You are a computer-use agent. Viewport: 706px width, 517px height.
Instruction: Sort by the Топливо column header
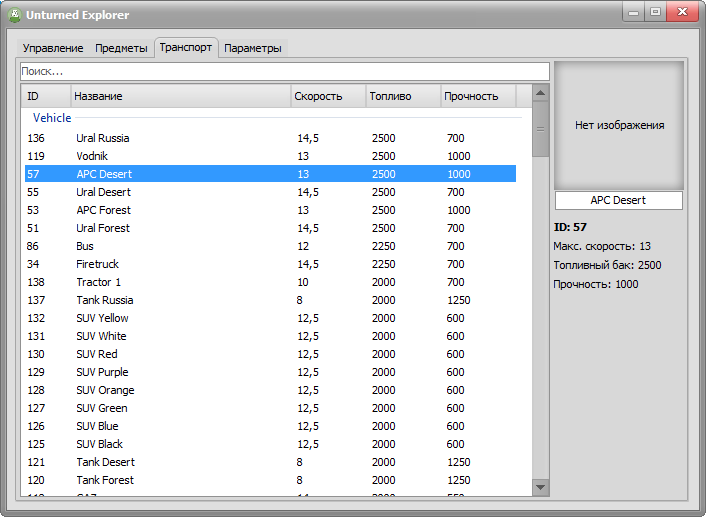(402, 96)
